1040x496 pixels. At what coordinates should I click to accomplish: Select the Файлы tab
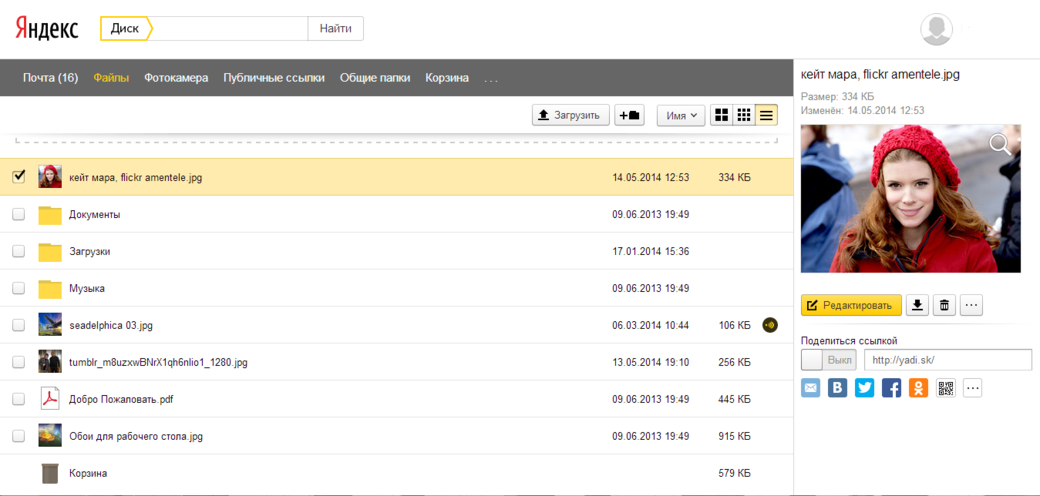111,78
